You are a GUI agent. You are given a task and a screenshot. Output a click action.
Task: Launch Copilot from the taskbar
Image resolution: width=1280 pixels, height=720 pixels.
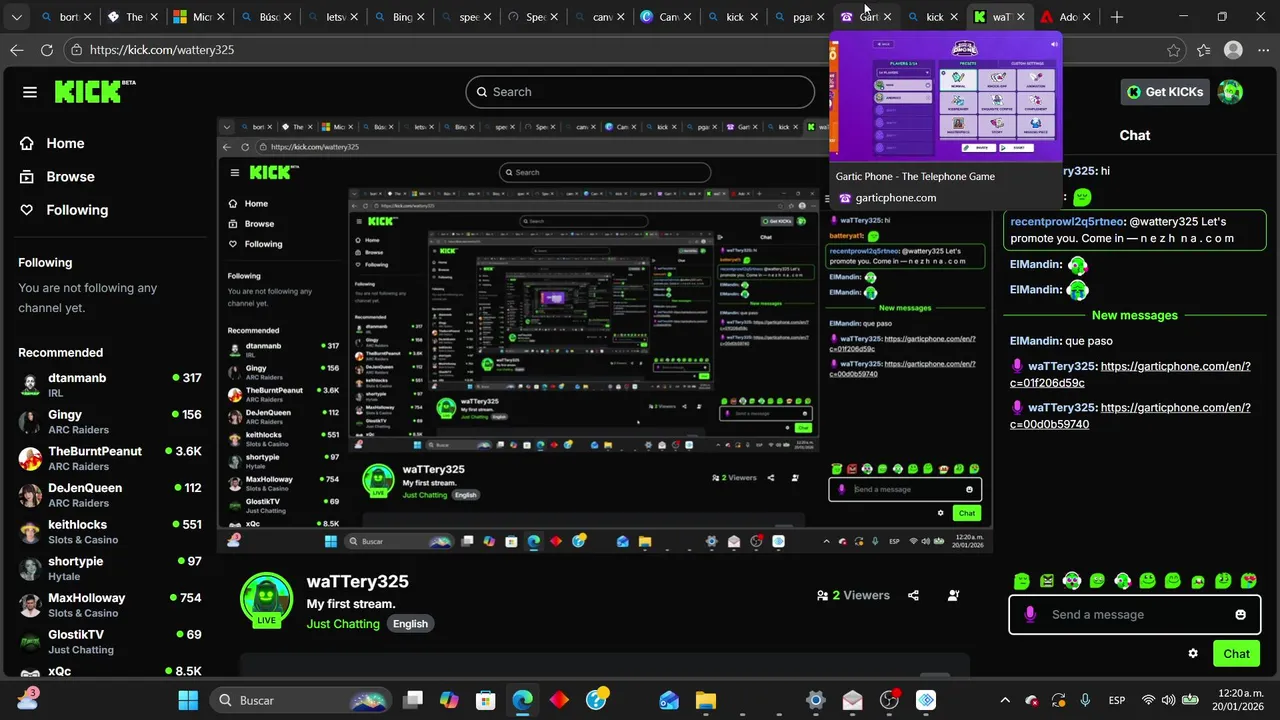[x=449, y=700]
